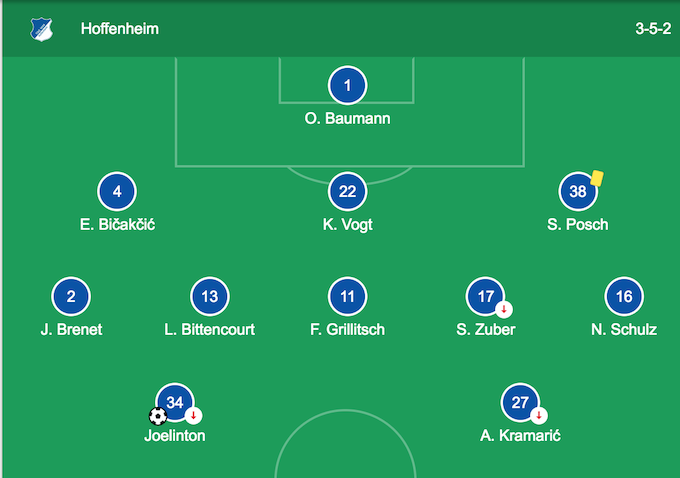
Task: Click substitution arrow on A. Kramarić
Action: click(539, 416)
